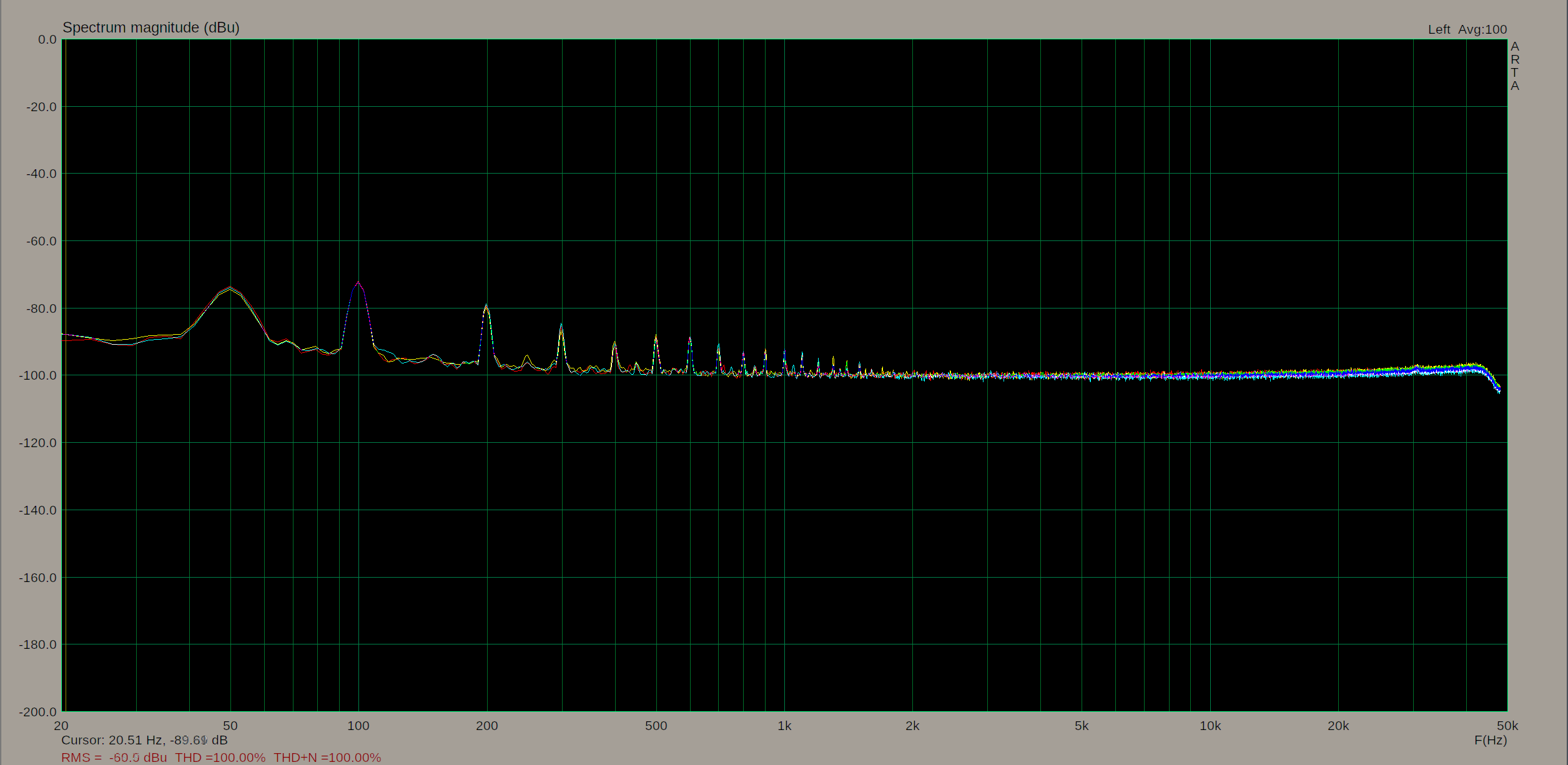
Task: Click the '1k' frequency axis label
Action: coord(784,726)
